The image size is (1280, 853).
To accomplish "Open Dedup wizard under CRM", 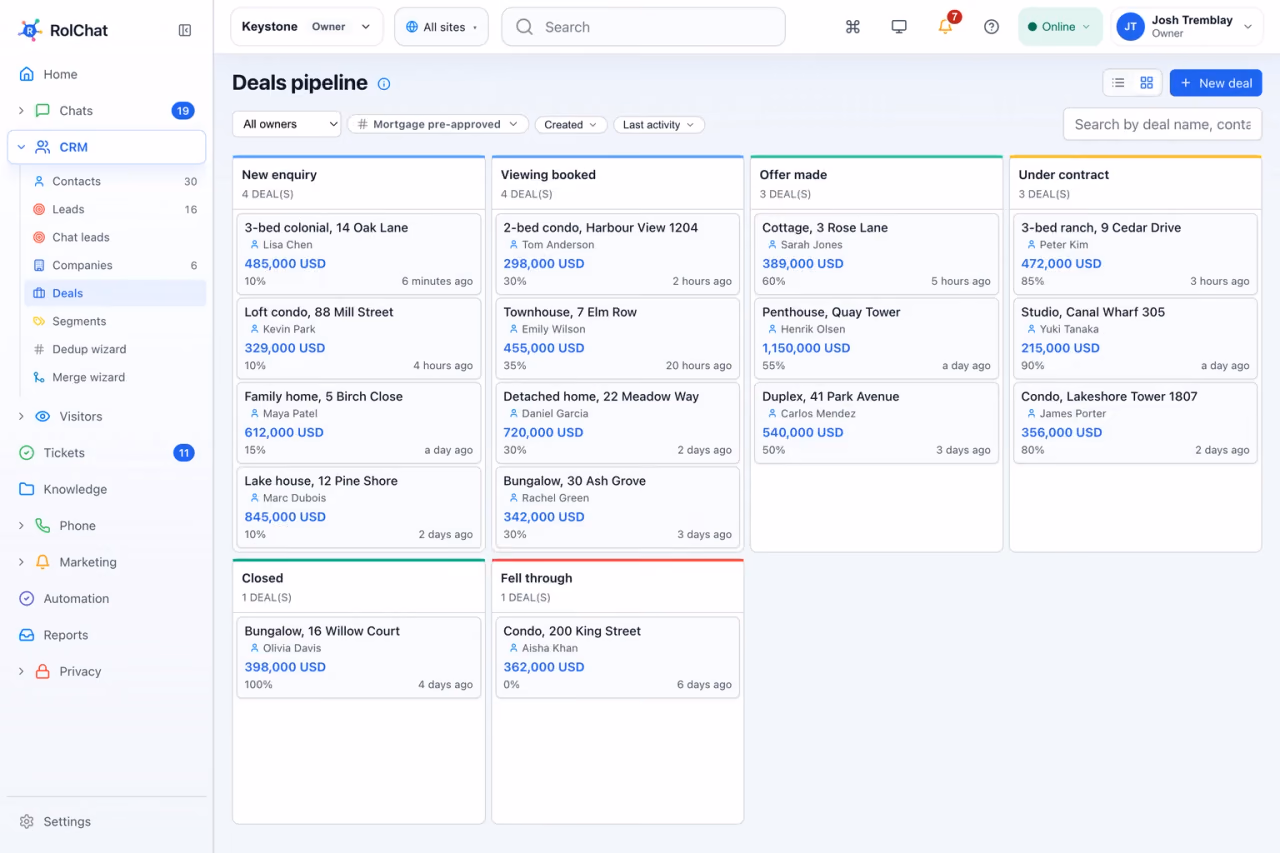I will coord(115,349).
